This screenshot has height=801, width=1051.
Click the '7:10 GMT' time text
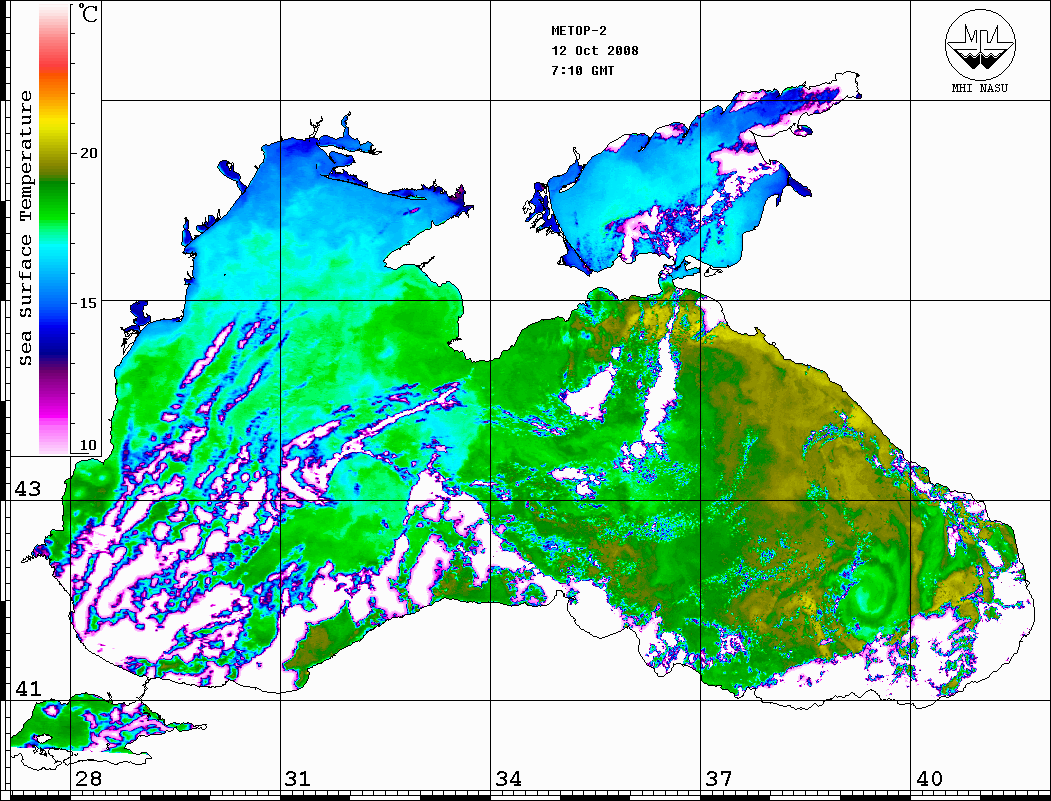(582, 70)
